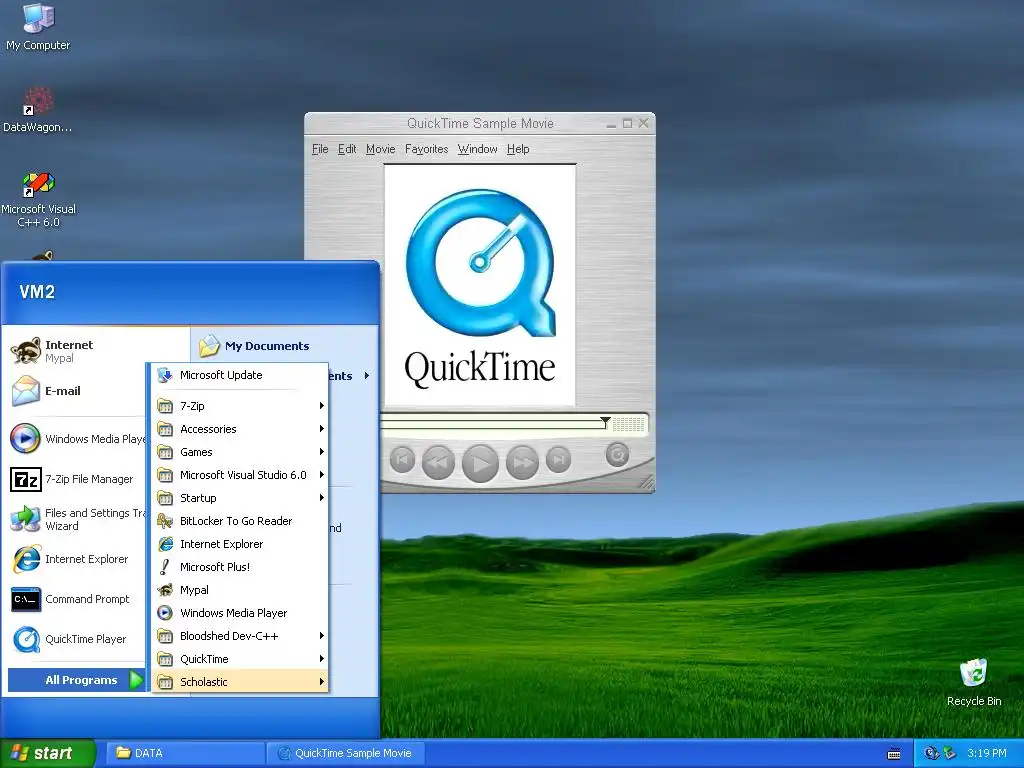Click the green network tray icon
The height and width of the screenshot is (768, 1024).
point(950,754)
